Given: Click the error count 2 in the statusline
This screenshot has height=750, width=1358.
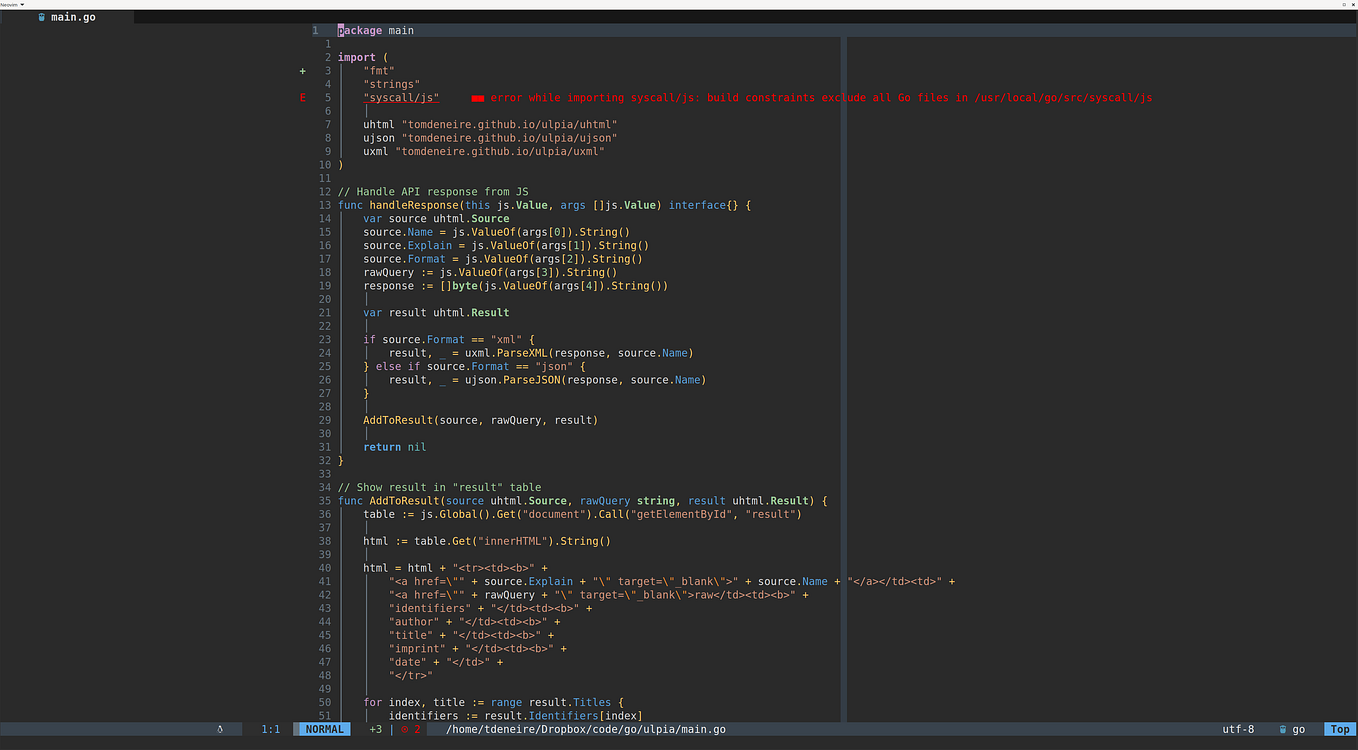Looking at the screenshot, I should (x=418, y=729).
